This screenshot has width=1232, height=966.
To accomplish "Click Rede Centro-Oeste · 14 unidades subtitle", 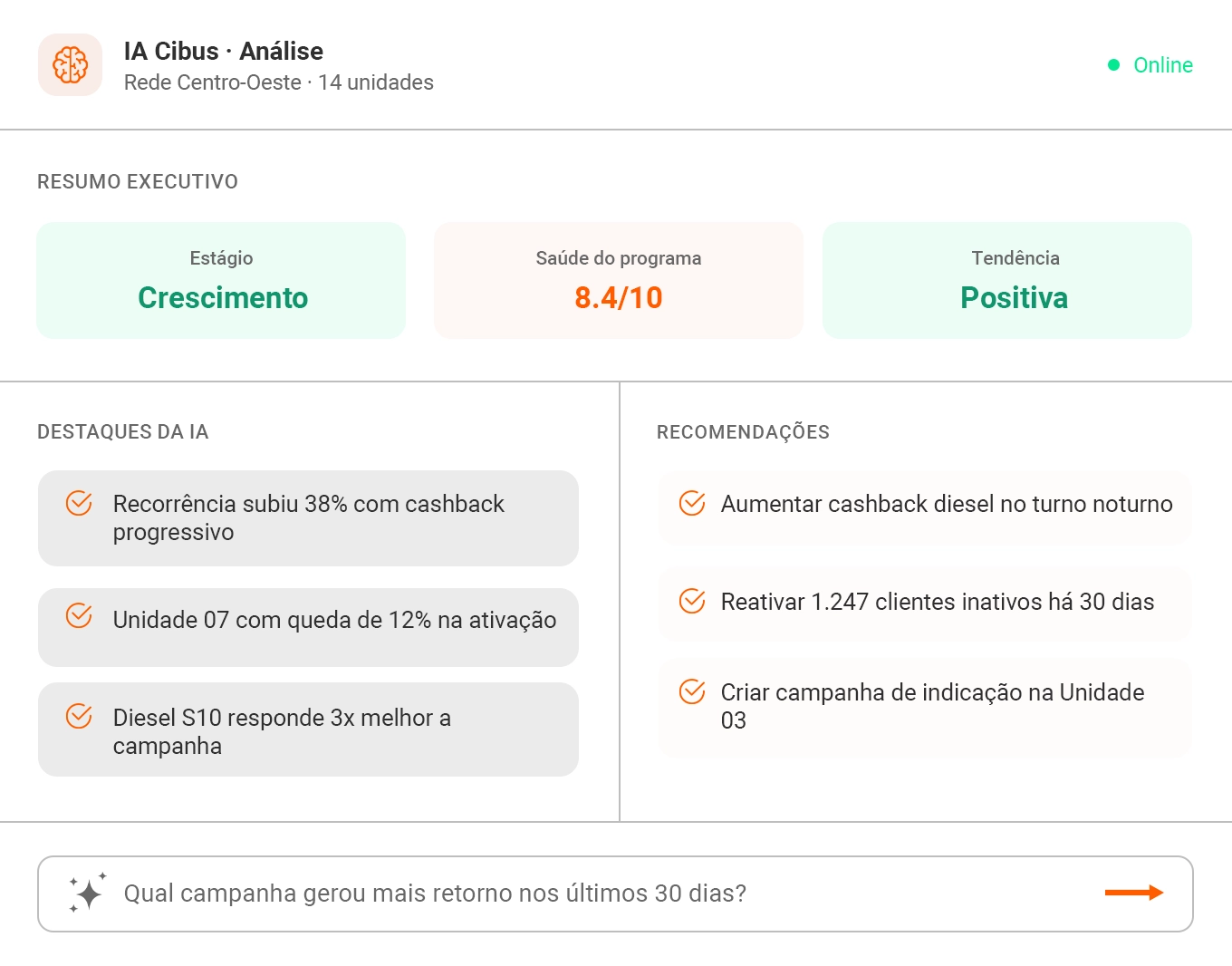I will (x=279, y=82).
